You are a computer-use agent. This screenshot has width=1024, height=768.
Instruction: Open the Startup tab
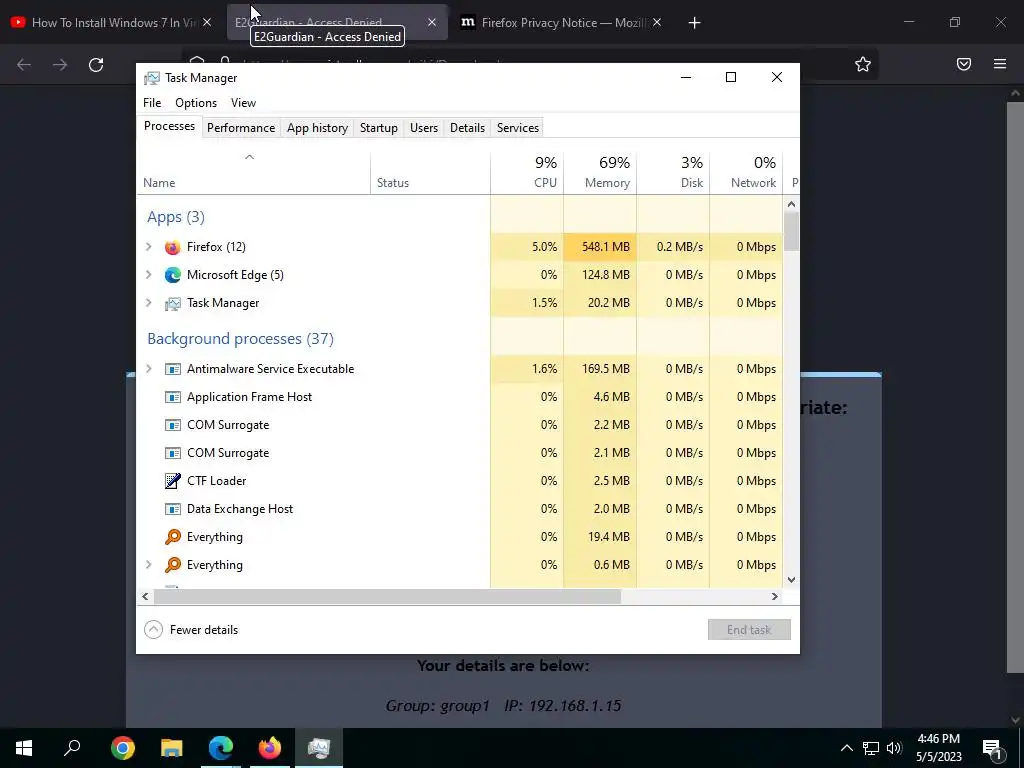point(379,128)
